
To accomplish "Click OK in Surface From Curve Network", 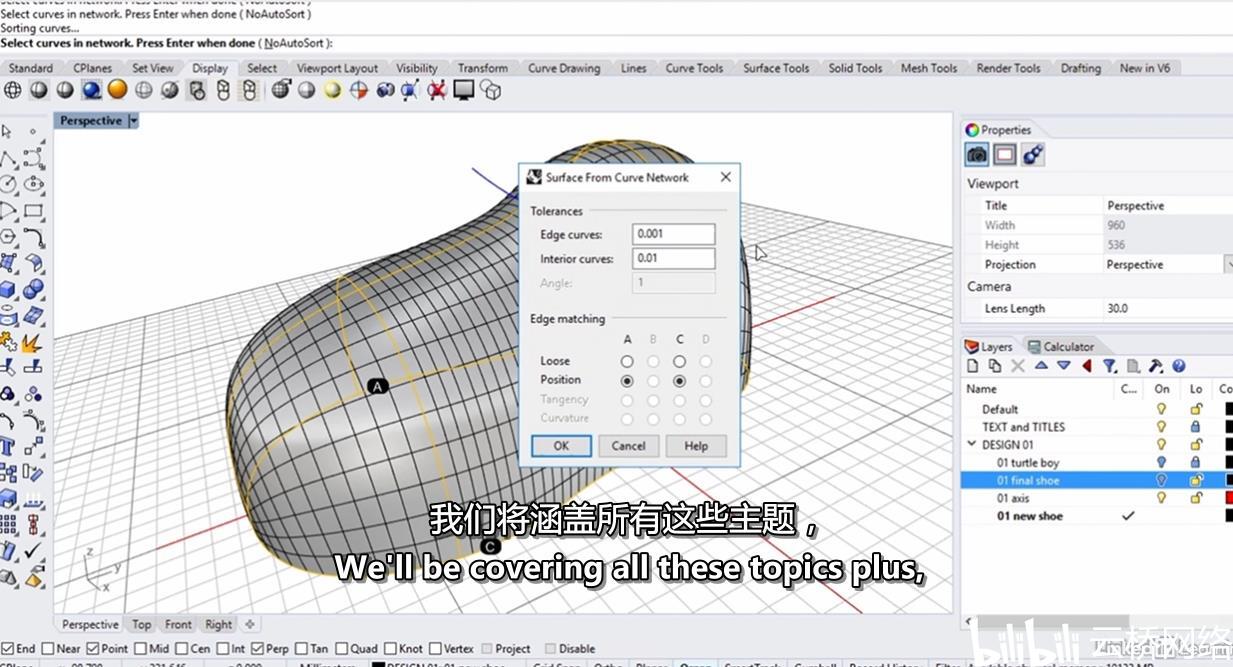I will [x=561, y=446].
